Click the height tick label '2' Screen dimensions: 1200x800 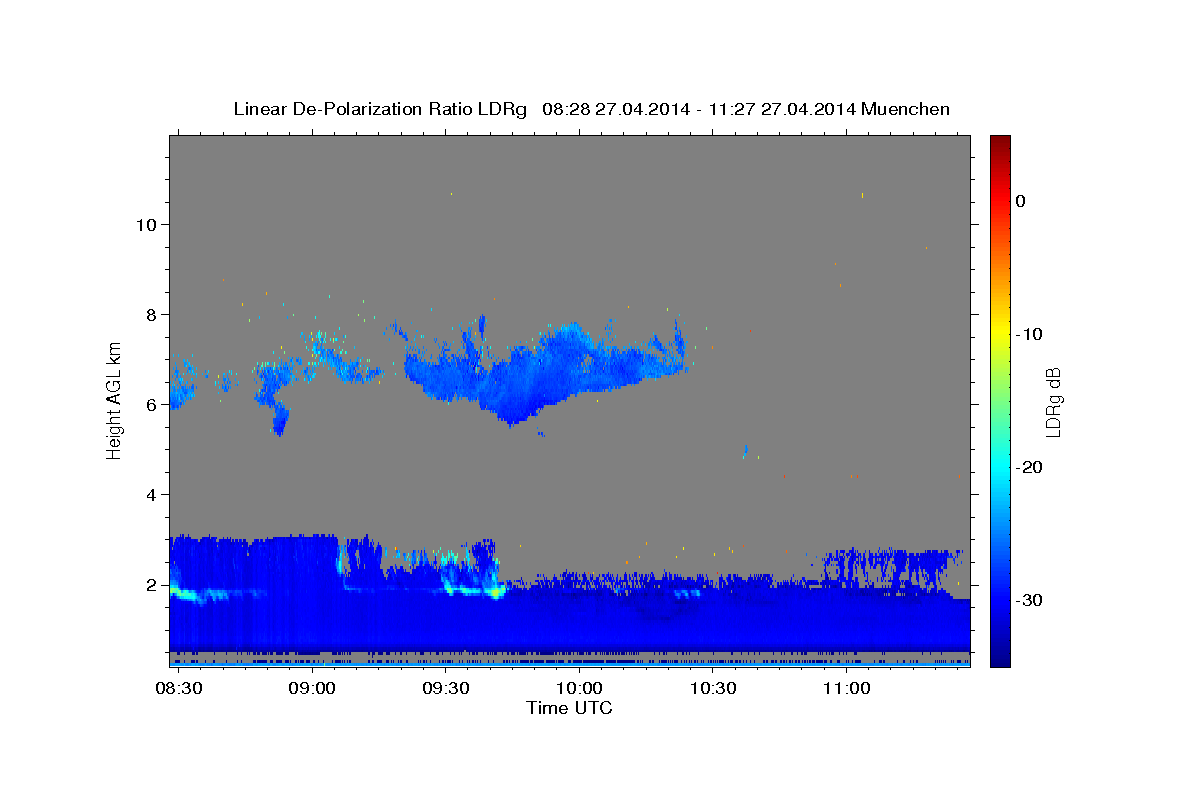point(151,584)
